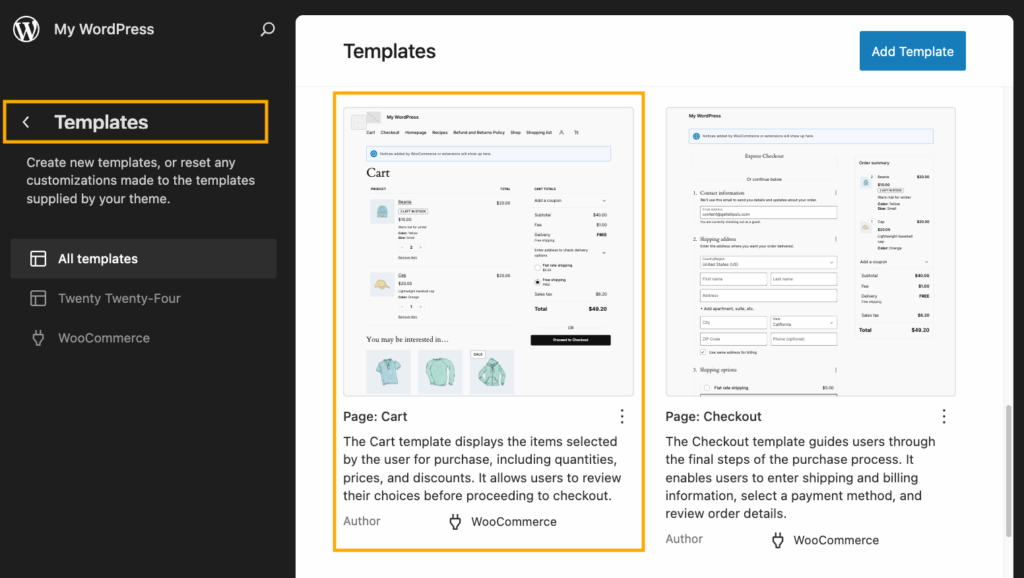This screenshot has width=1024, height=578.
Task: Click the My WordPress site title
Action: click(x=104, y=29)
